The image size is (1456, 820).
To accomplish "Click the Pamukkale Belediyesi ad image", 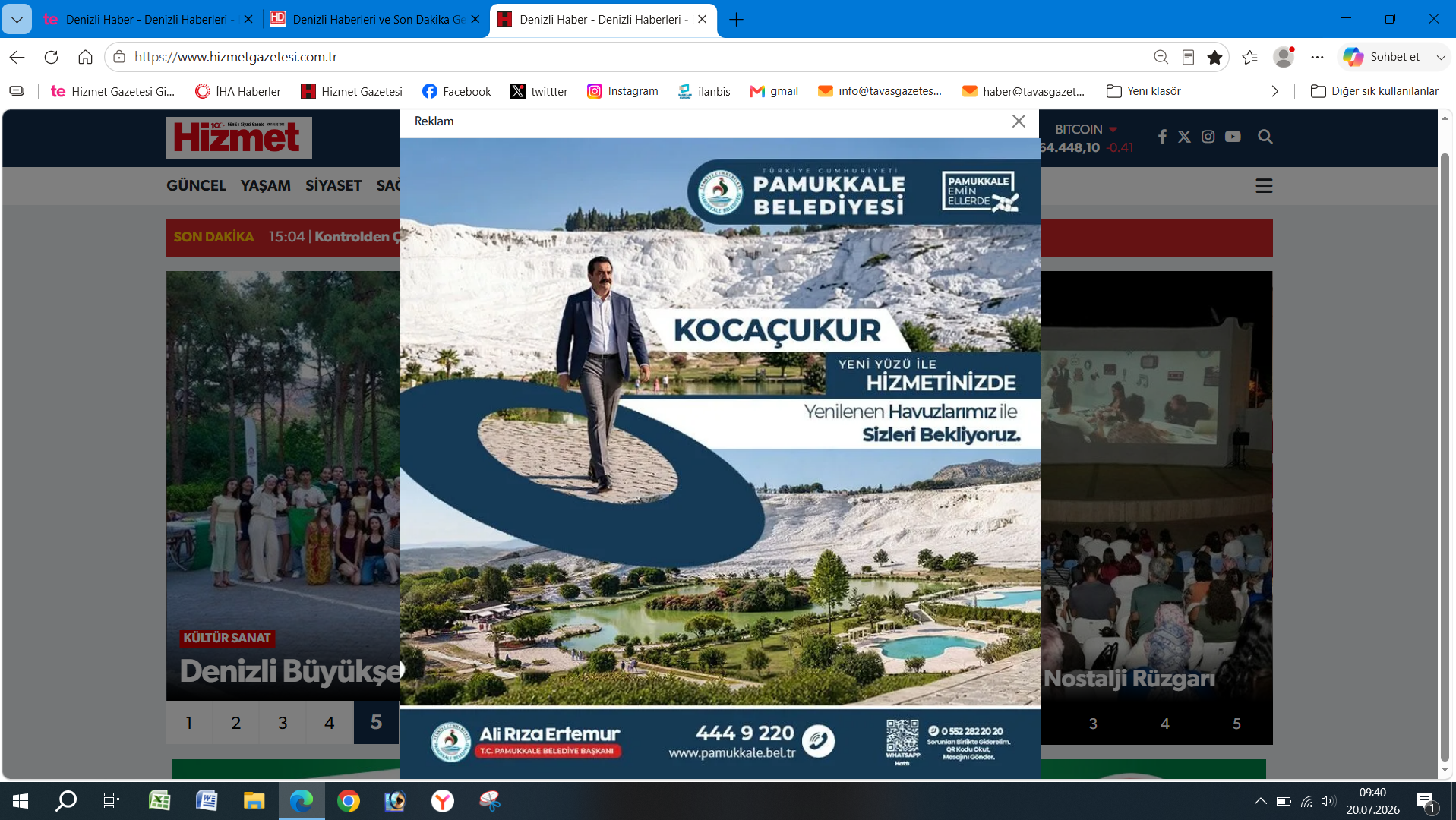I will tap(720, 458).
